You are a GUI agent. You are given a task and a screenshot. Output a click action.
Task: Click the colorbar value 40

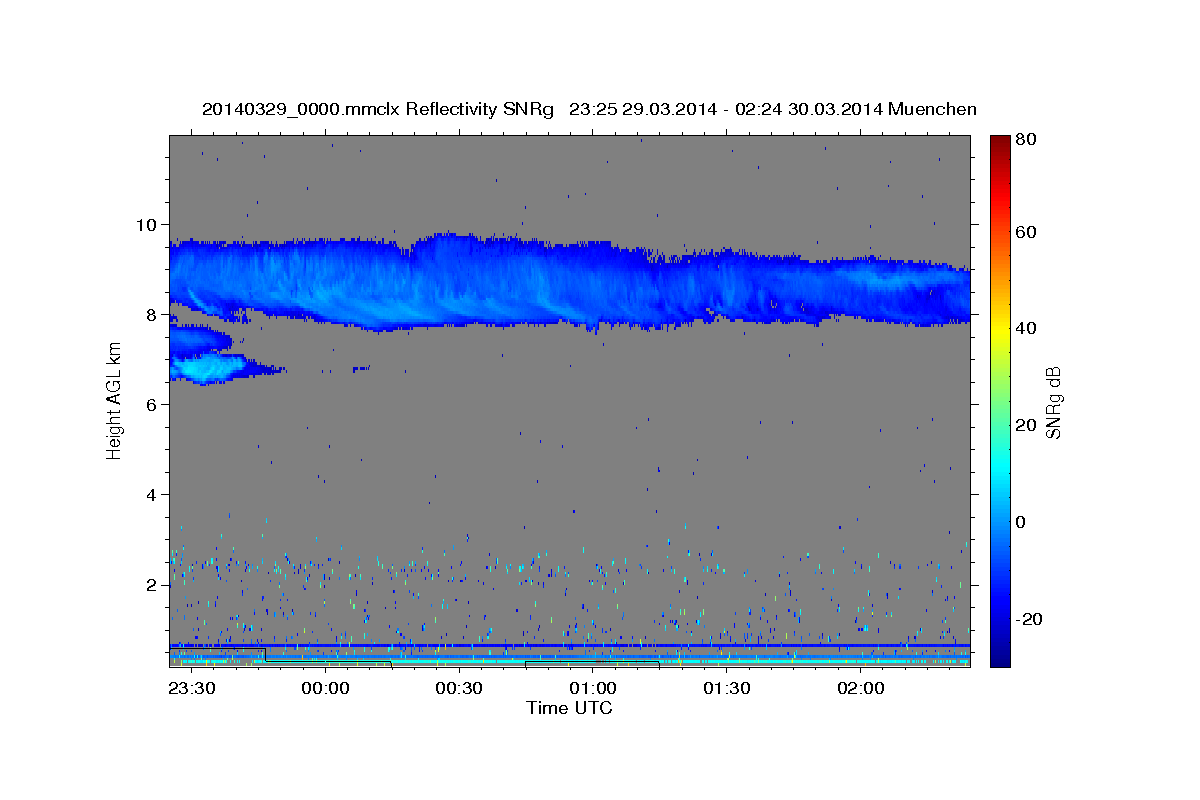1026,328
